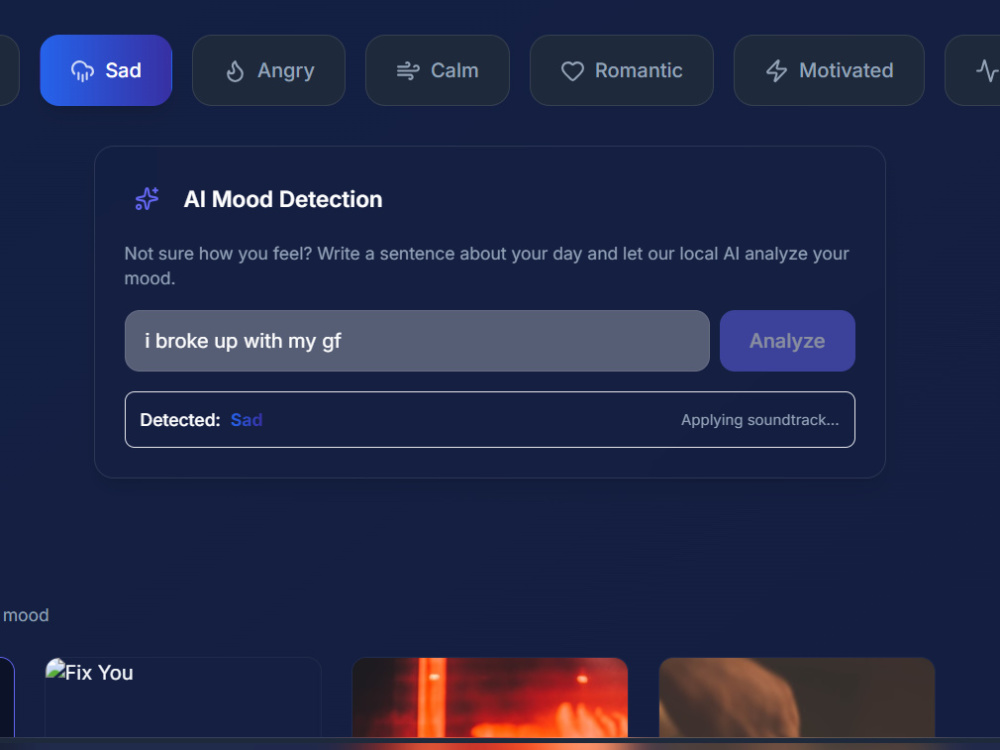Click the pulse icon on the cut-off mood chip
The height and width of the screenshot is (750, 1000).
987,71
